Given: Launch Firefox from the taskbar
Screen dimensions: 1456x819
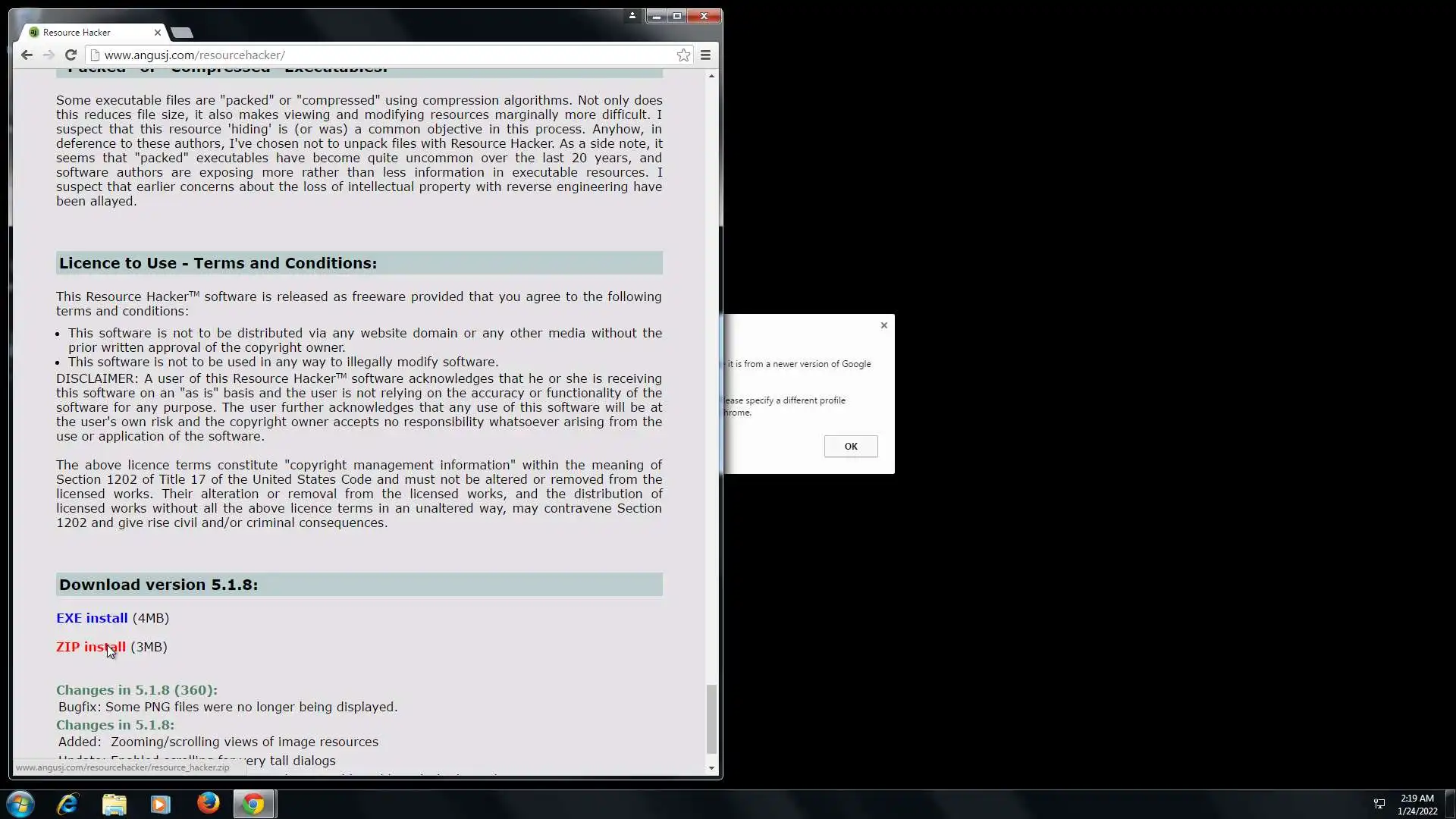Looking at the screenshot, I should click(208, 804).
